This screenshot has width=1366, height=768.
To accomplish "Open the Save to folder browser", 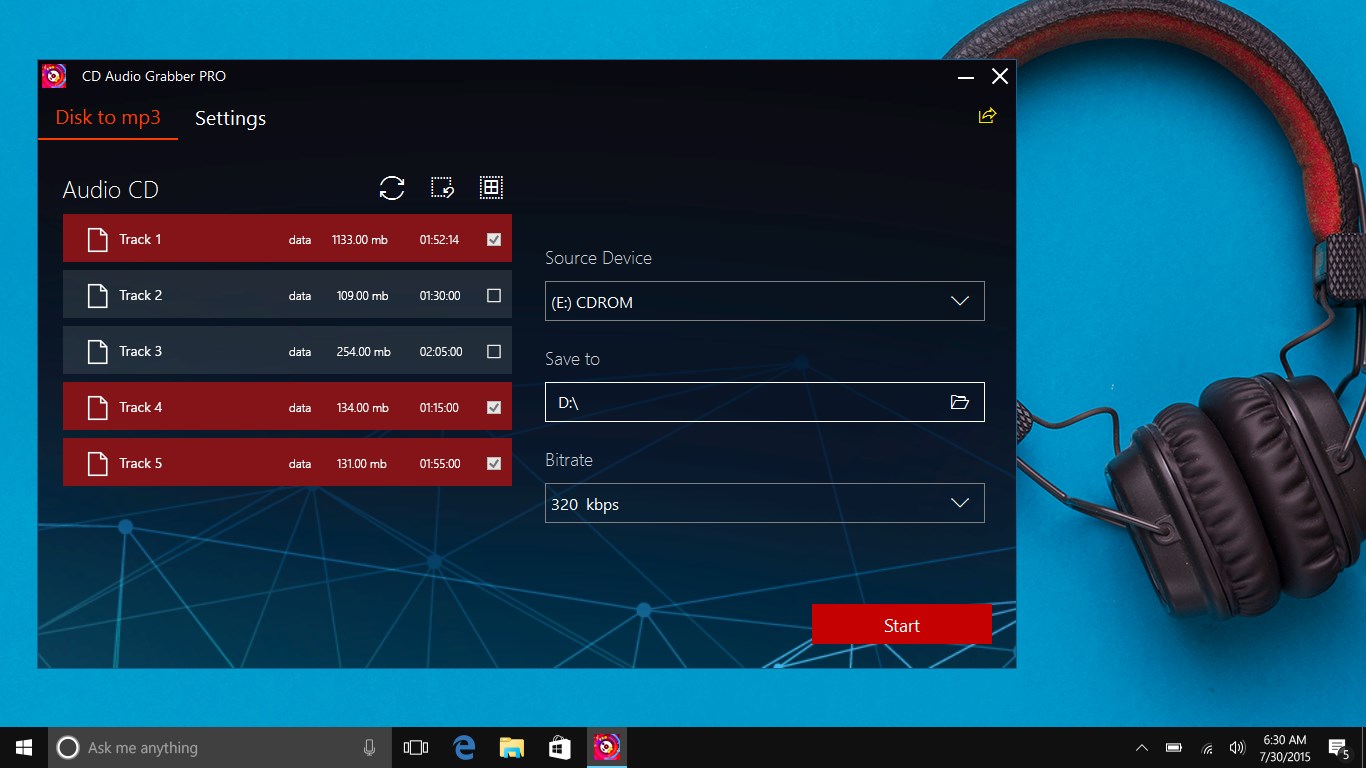I will 960,402.
